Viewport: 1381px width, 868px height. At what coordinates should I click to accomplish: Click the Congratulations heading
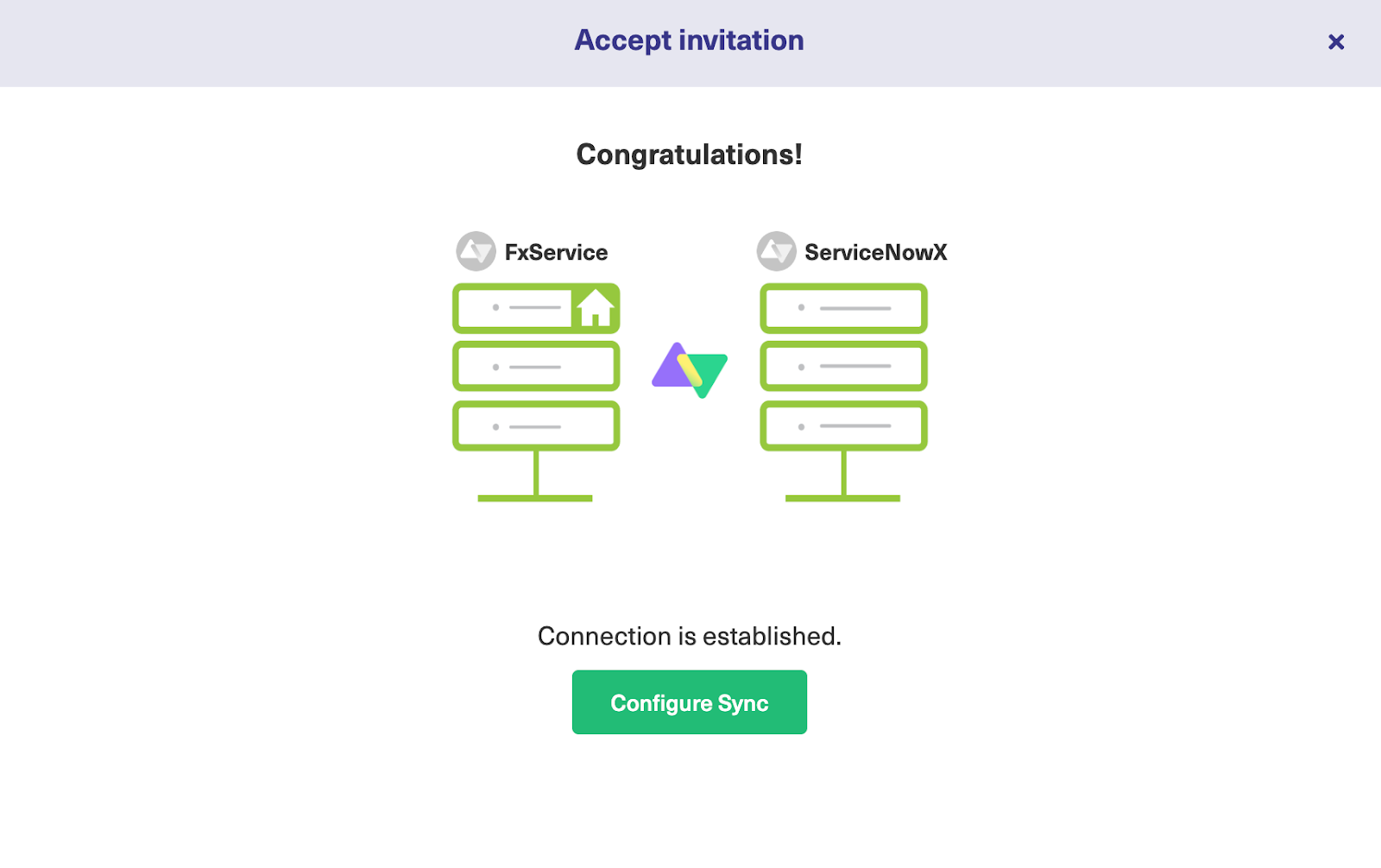coord(690,155)
